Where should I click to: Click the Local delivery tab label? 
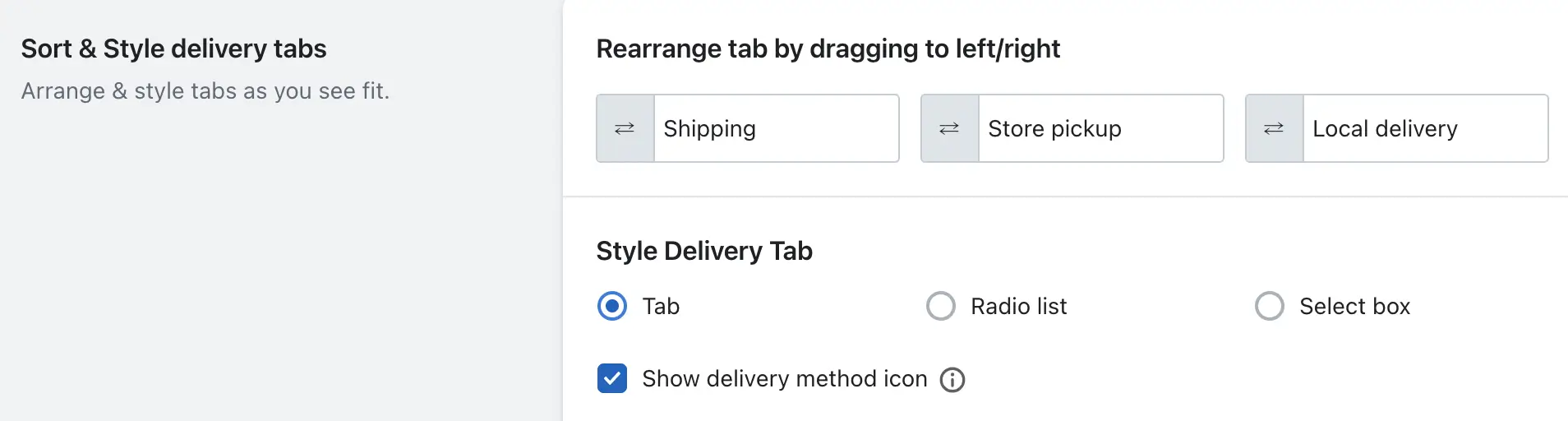click(1385, 129)
